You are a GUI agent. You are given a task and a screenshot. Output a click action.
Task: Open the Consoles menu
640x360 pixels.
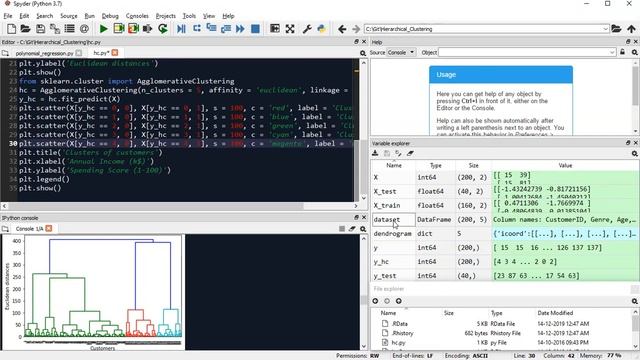point(137,16)
